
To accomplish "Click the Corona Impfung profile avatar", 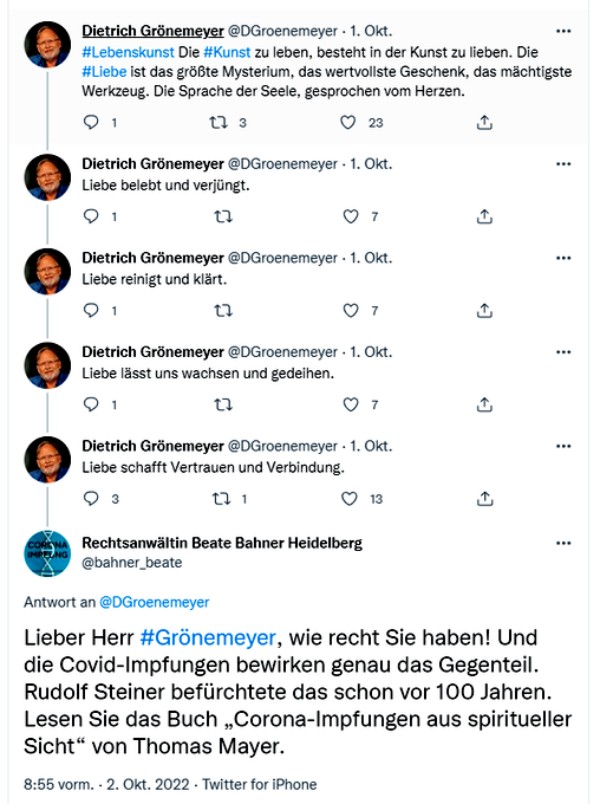I will pyautogui.click(x=47, y=552).
